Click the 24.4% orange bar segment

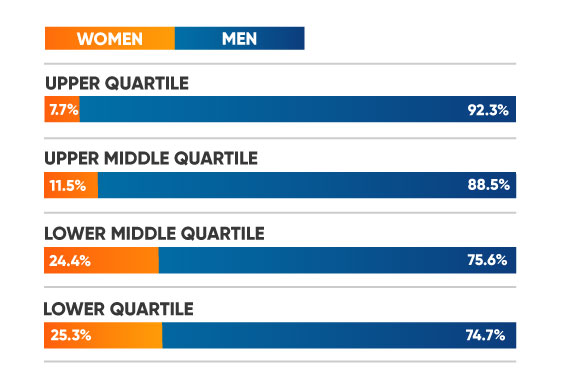coord(101,260)
